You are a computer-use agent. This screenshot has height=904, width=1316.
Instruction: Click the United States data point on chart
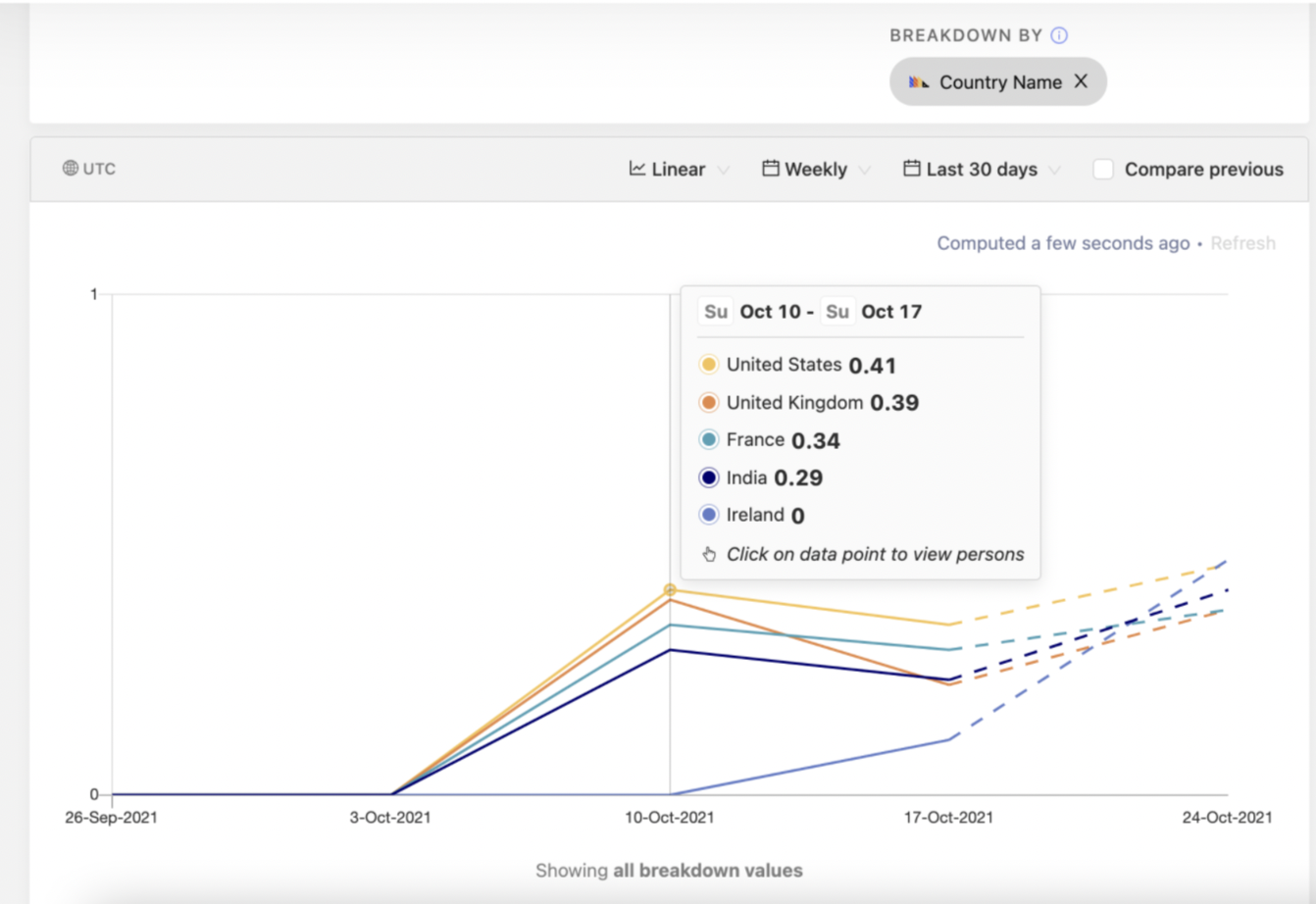(x=670, y=590)
